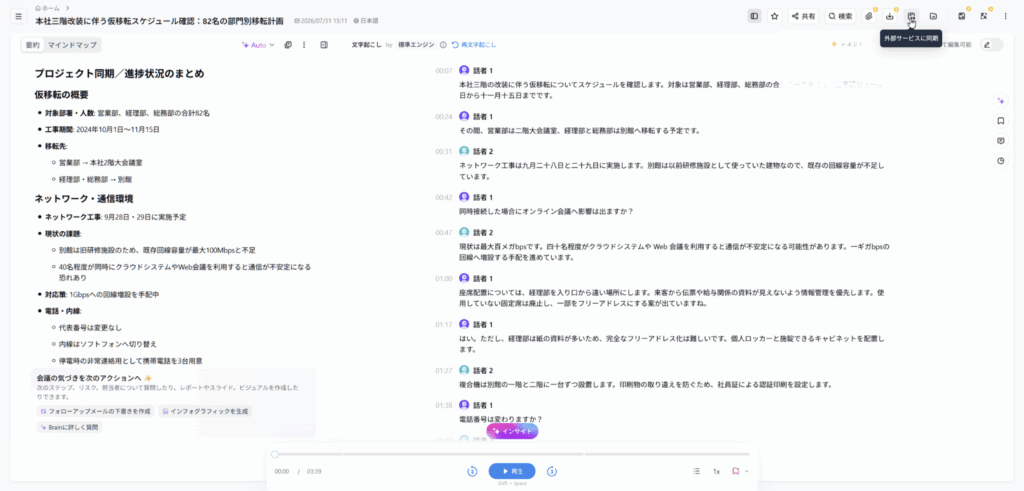Open the summary panel three-dot options
This screenshot has width=1024, height=491.
[304, 45]
